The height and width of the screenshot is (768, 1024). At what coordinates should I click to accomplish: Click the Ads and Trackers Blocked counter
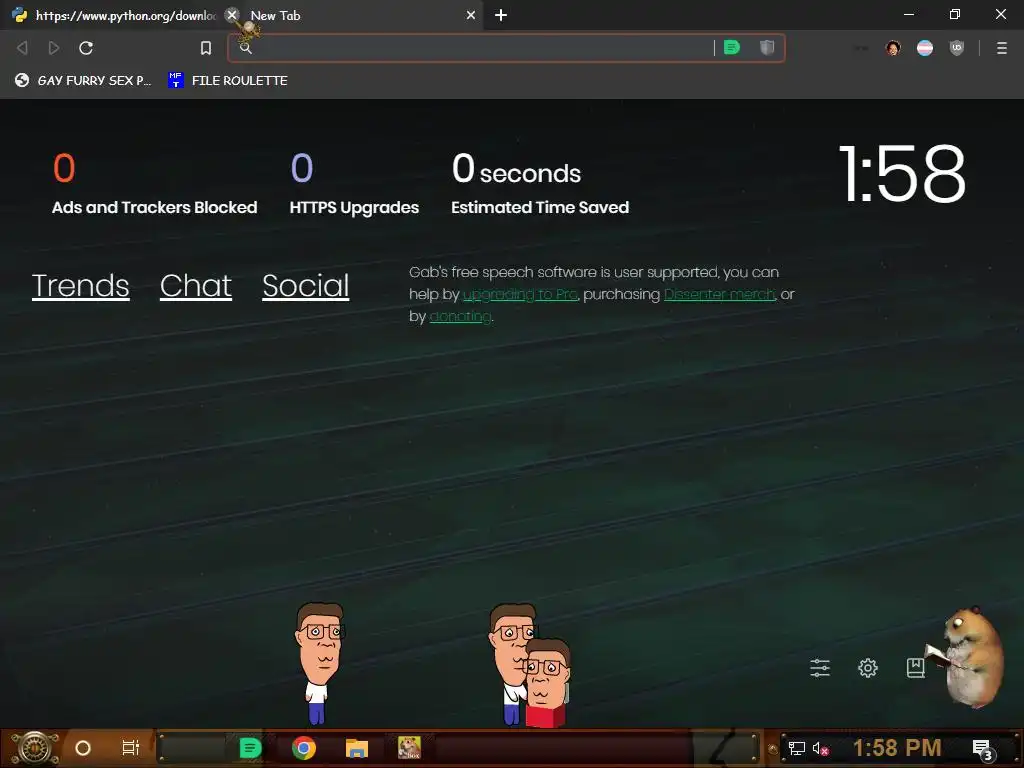pos(155,184)
